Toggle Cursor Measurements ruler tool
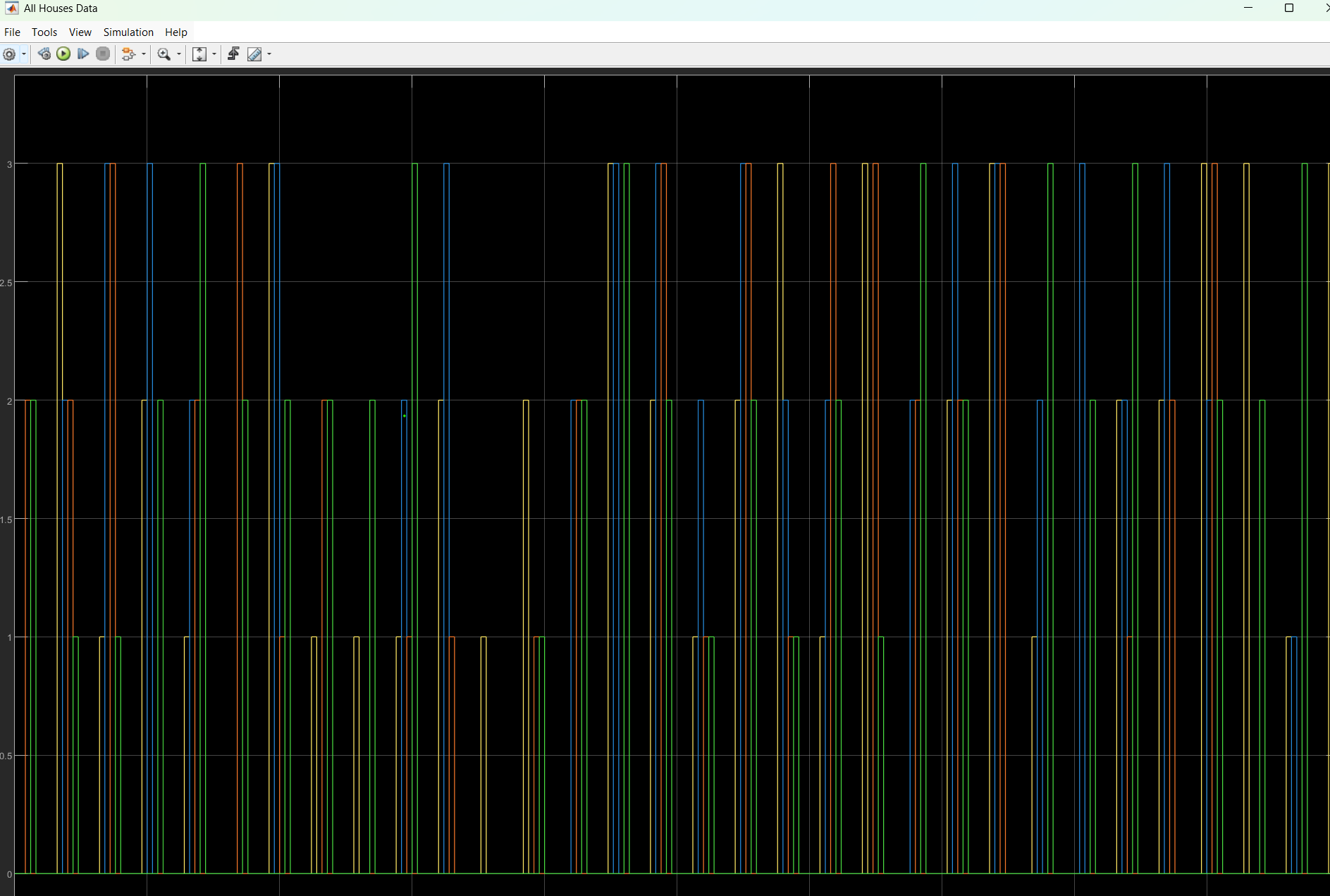This screenshot has height=896, width=1330. [254, 54]
